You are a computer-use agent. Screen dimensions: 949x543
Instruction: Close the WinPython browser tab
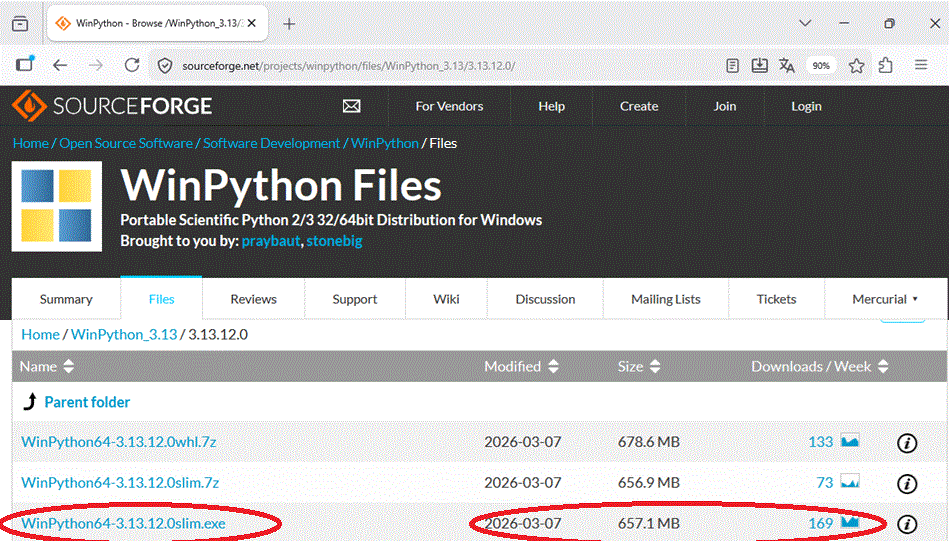coord(252,23)
